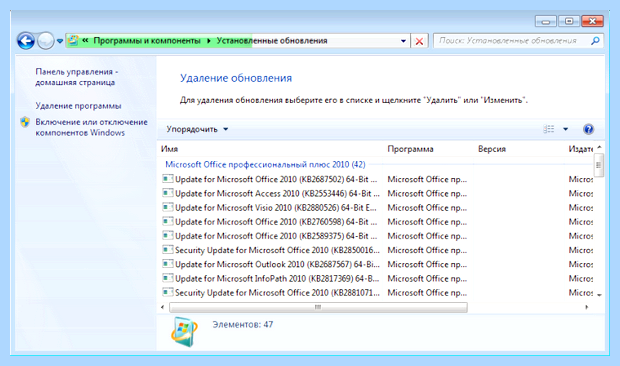
Task: Click the icon of security update KB2881071
Action: point(168,292)
